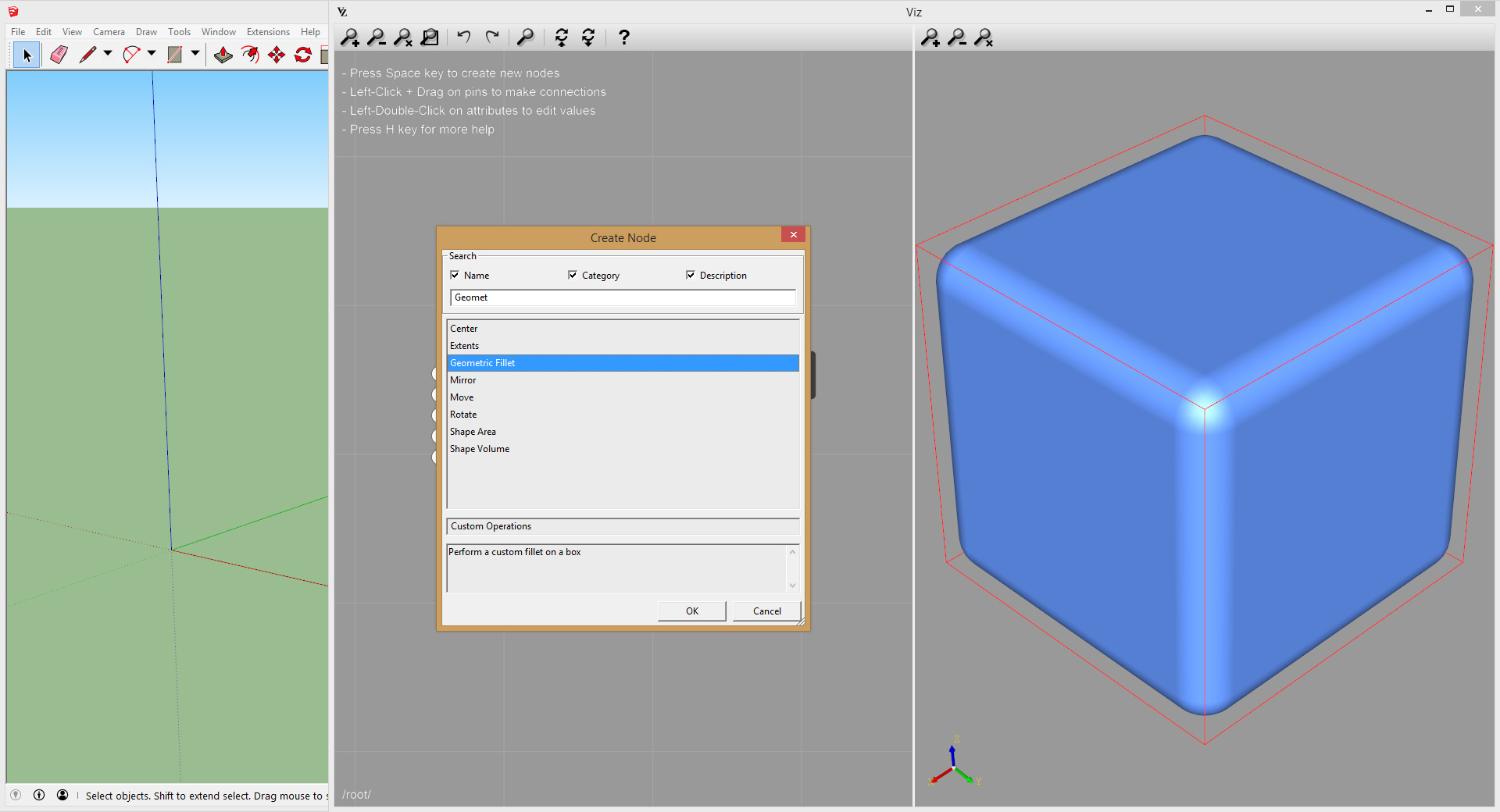Viewport: 1500px width, 812px height.
Task: Toggle the Category search checkbox
Action: (573, 275)
